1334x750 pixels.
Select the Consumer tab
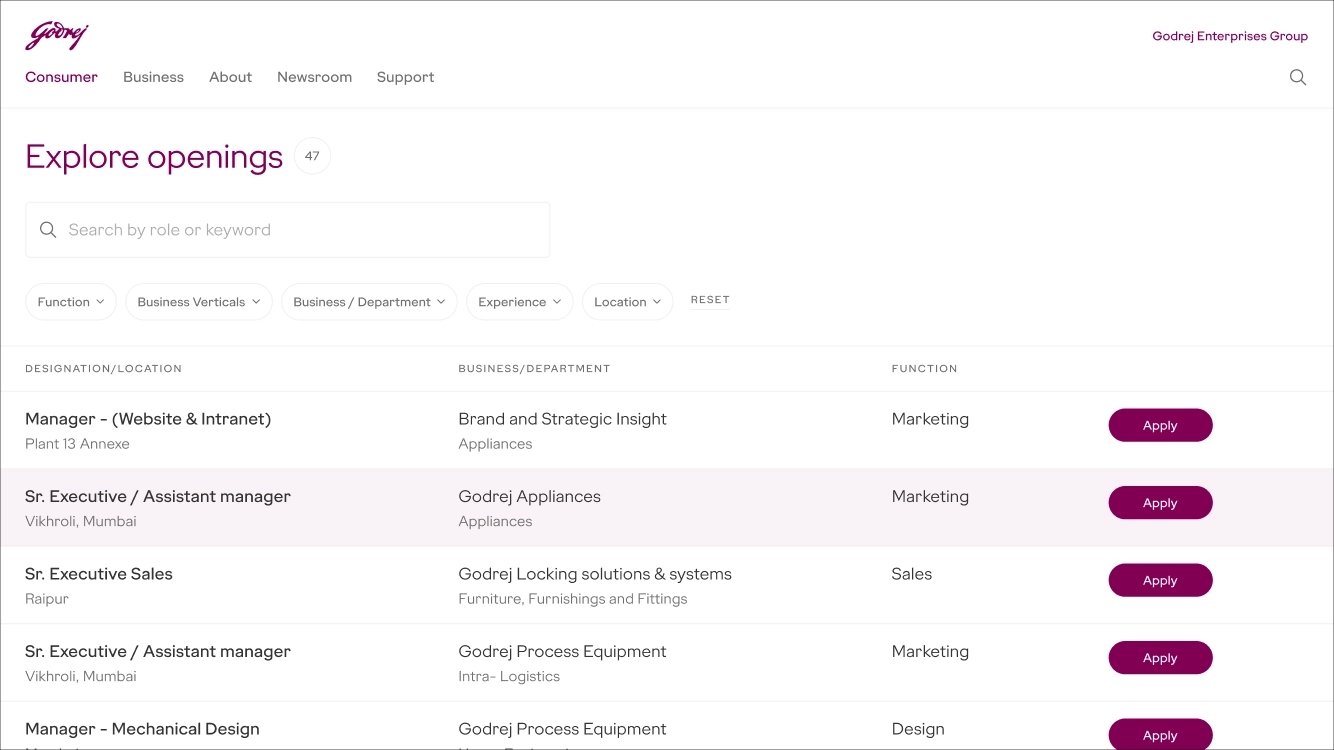pos(61,77)
